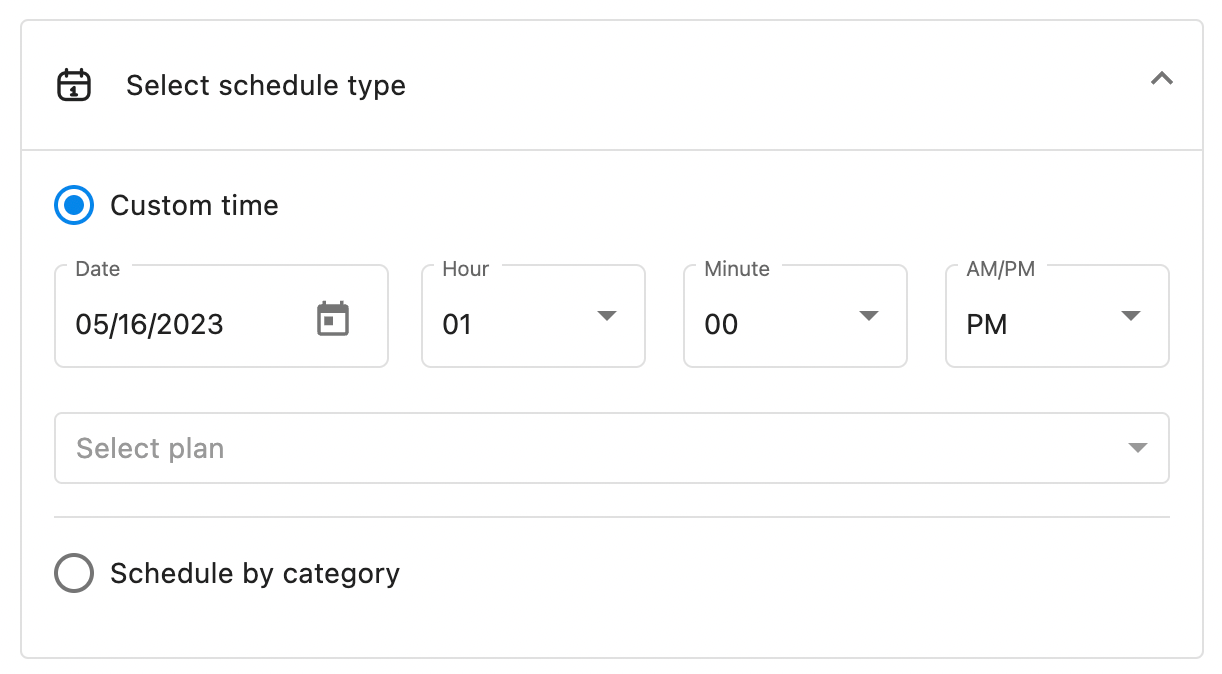Click the Schedule by category label text
This screenshot has height=674, width=1222.
pos(255,574)
